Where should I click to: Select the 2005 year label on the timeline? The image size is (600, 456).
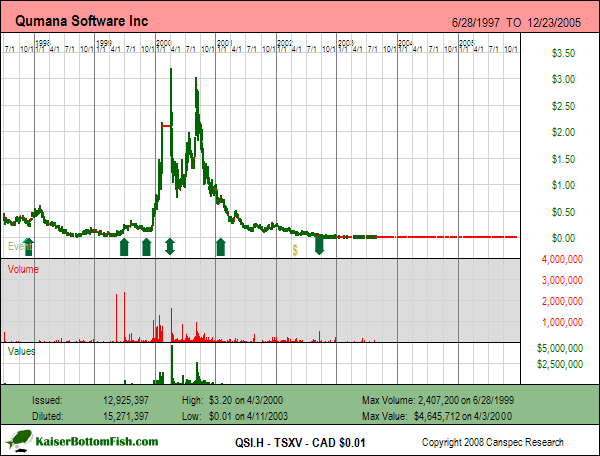pyautogui.click(x=467, y=43)
